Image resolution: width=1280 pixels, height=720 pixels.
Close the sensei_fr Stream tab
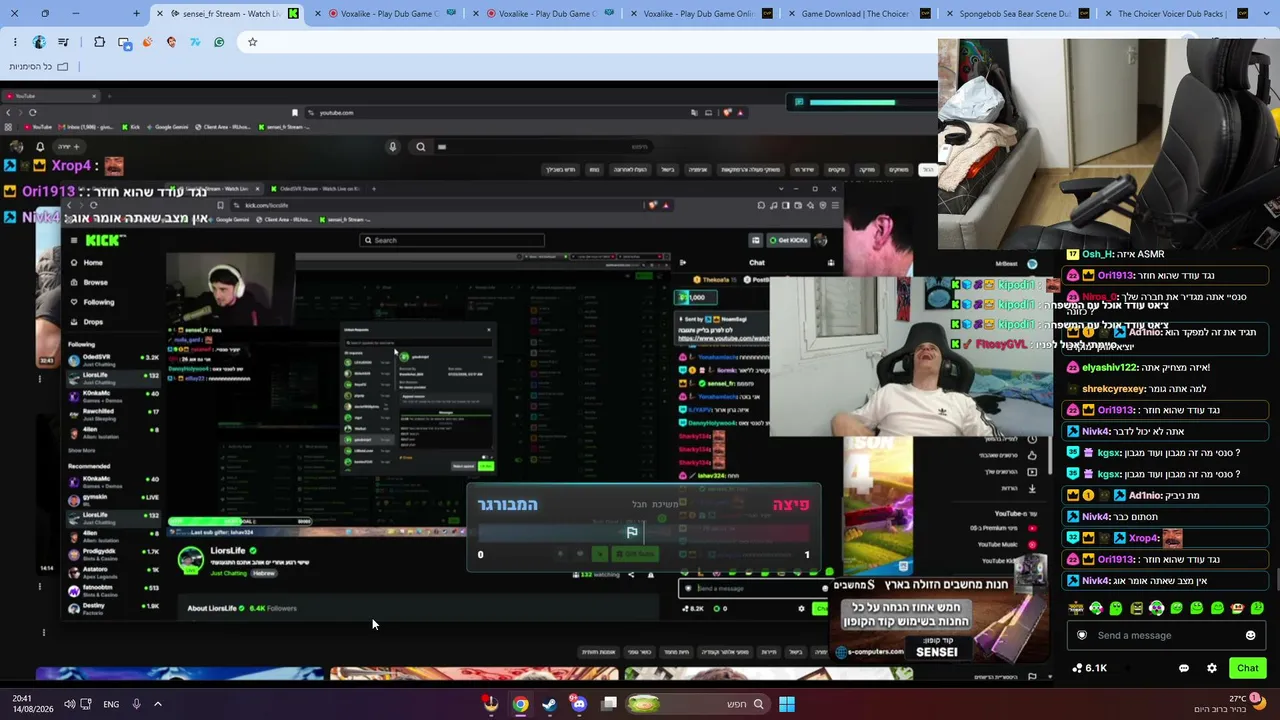[160, 14]
